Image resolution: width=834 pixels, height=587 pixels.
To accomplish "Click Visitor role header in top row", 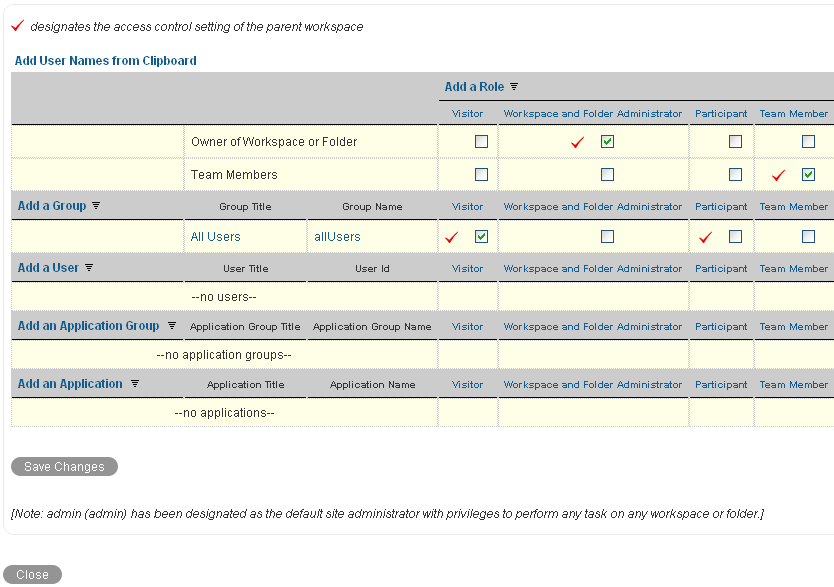I will [467, 114].
